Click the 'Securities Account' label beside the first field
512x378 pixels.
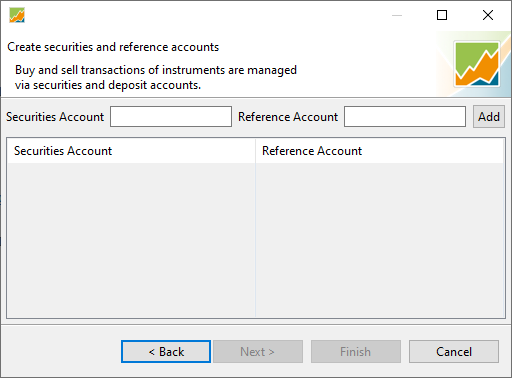(55, 117)
